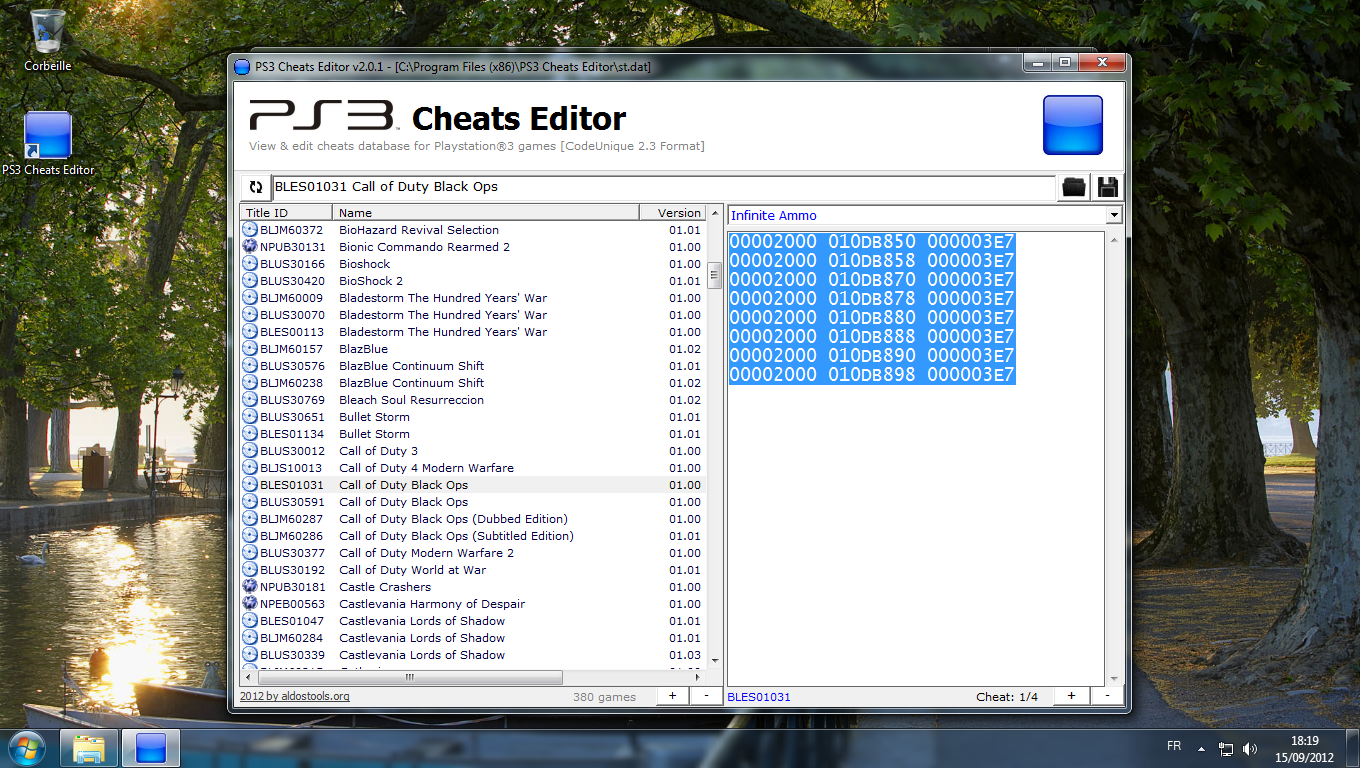Select BLUS30576 BlazBlue Continuum Shift

coord(473,366)
